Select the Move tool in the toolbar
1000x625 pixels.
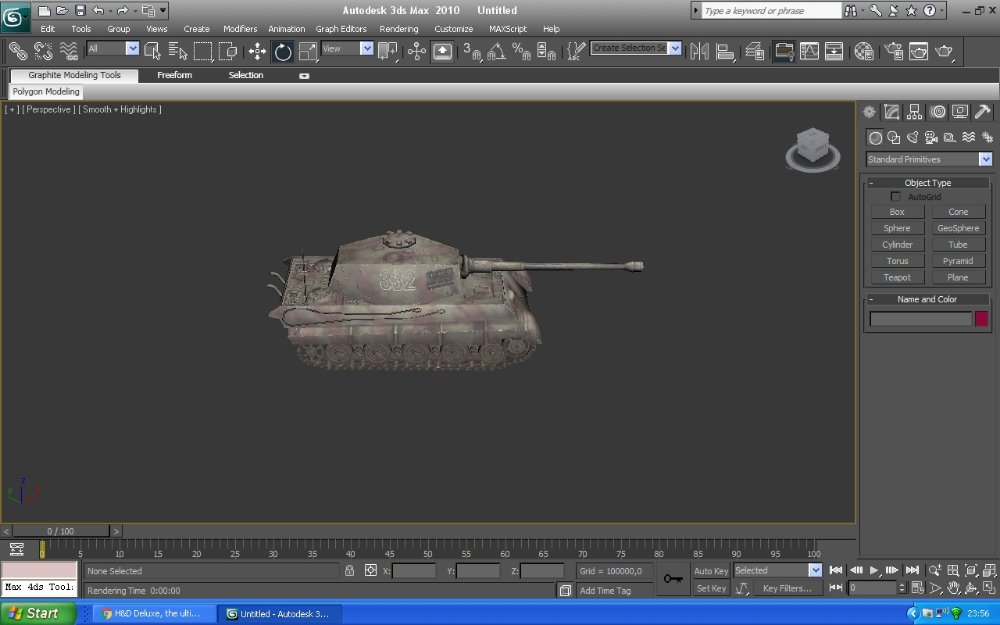(x=257, y=51)
